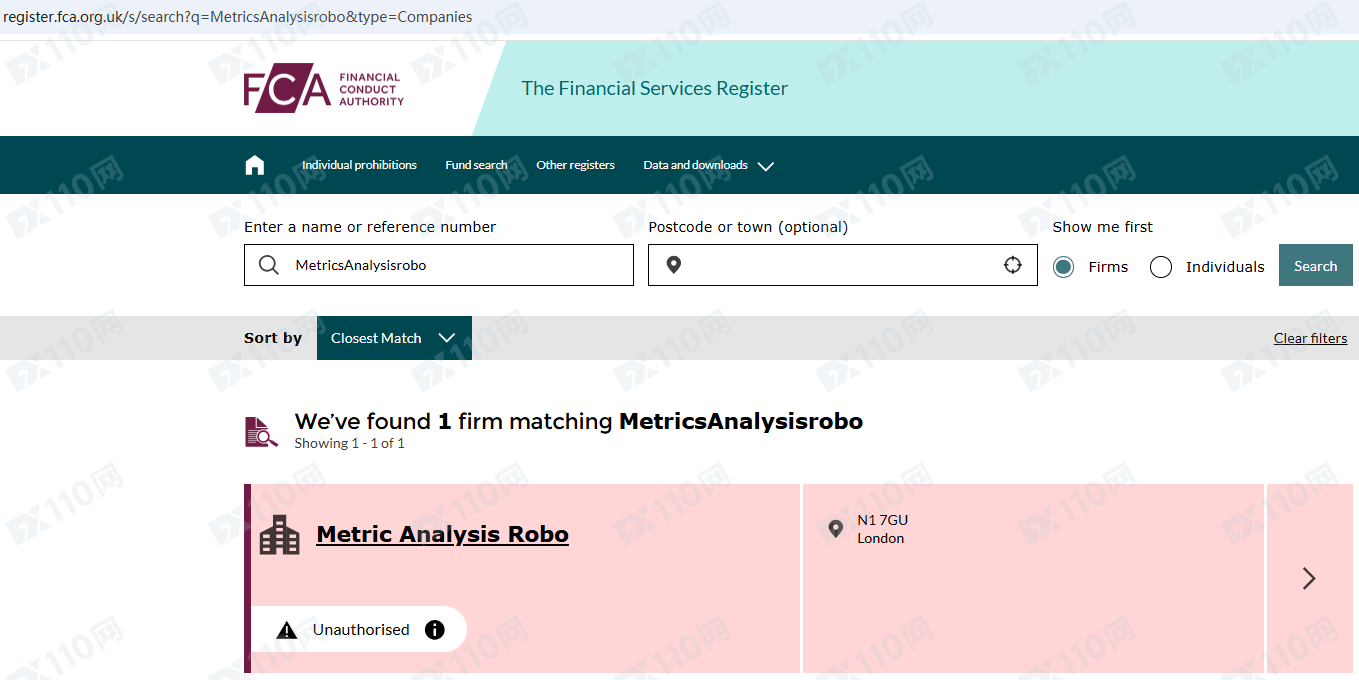Open the Closest Match sort dropdown
The height and width of the screenshot is (680, 1359).
tap(394, 338)
